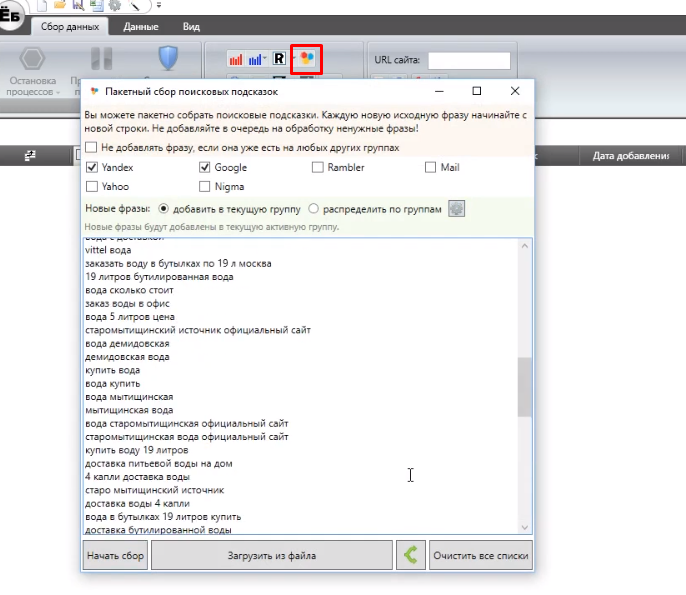The image size is (686, 595).
Task: Create a new project via the blank page icon
Action: [42, 5]
